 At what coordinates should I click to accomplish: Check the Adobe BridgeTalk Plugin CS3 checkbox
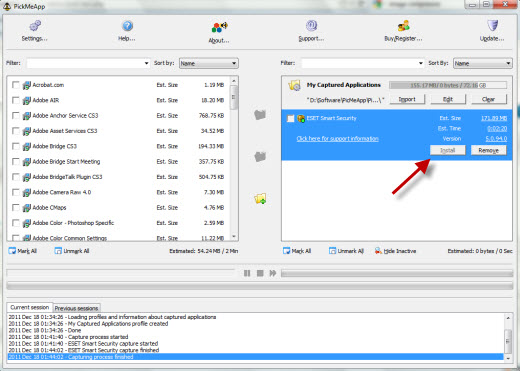click(x=15, y=177)
